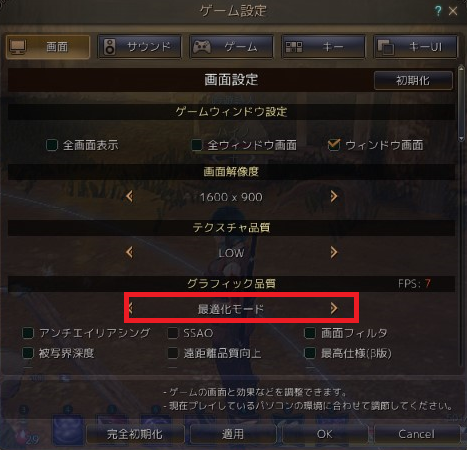Enable 全画面表示 checkbox
467x450 pixels.
pos(52,145)
